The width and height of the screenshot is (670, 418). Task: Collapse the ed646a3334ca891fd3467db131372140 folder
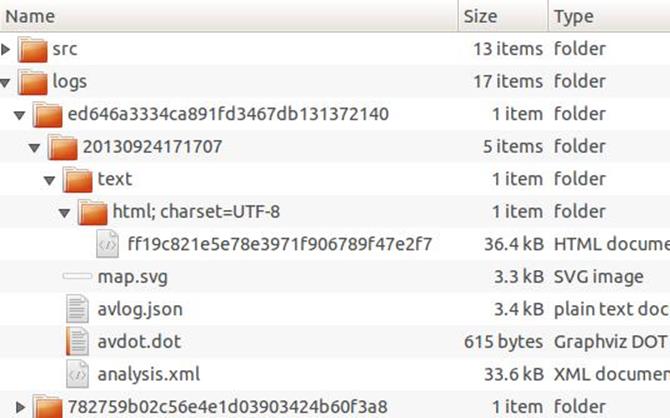tap(21, 115)
